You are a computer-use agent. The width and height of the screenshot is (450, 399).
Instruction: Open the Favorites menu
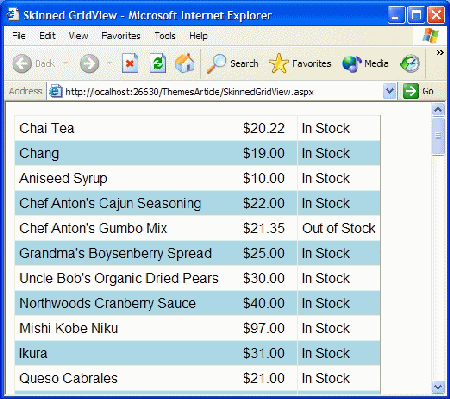121,35
